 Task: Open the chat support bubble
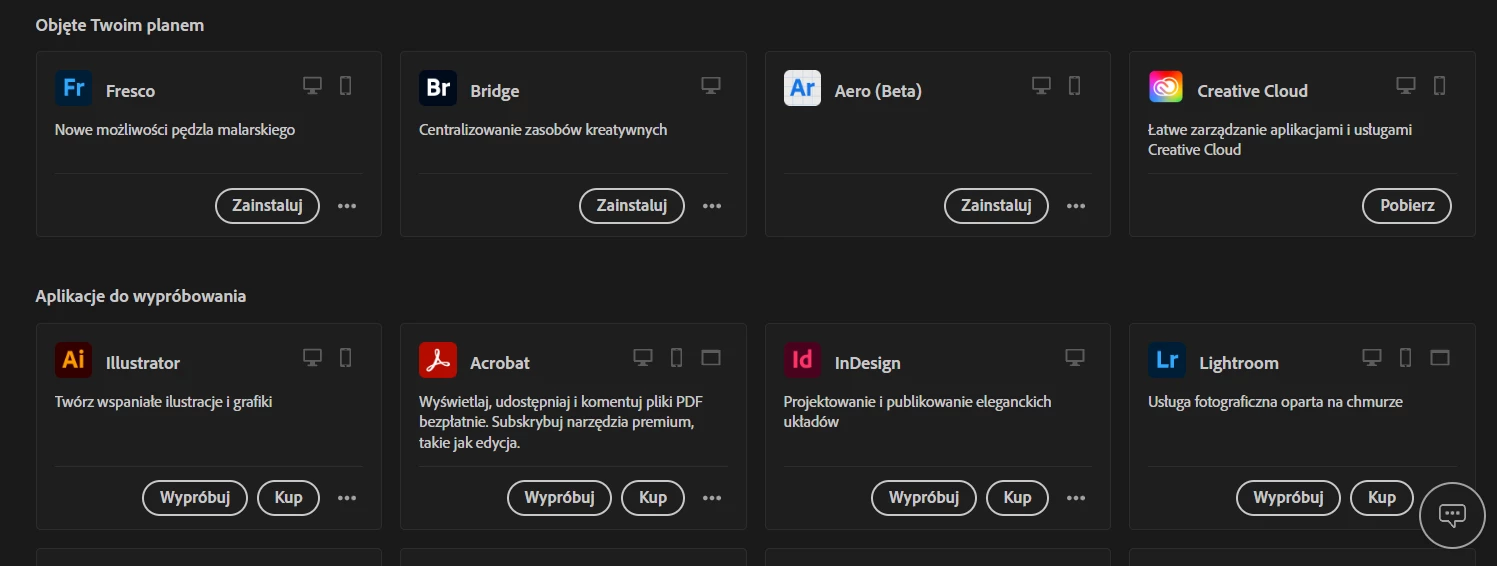point(1452,514)
